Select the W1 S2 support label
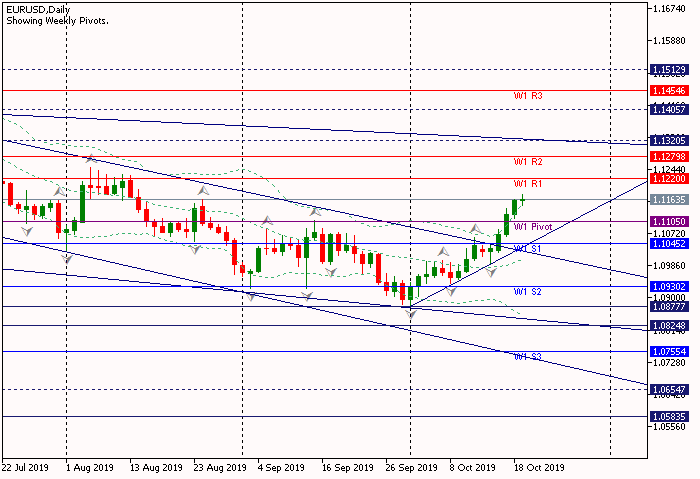 click(528, 292)
